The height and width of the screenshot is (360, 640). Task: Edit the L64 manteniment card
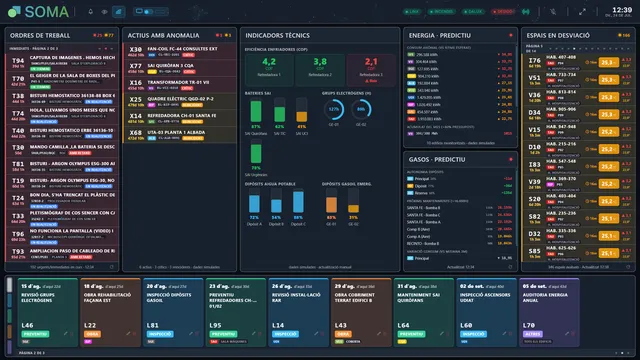click(442, 334)
